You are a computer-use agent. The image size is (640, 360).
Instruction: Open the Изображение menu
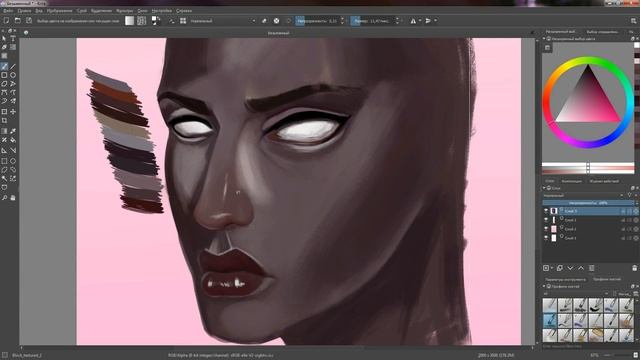[x=60, y=11]
